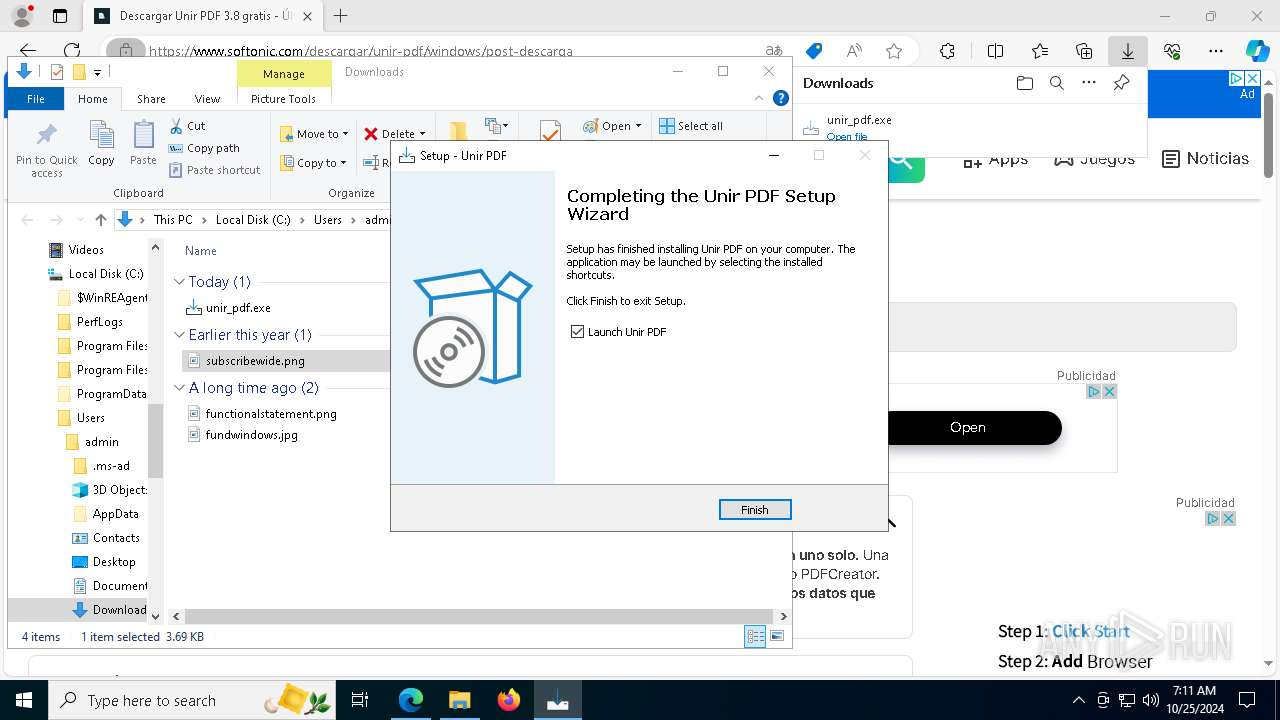1280x720 pixels.
Task: Open a new Edge tab
Action: pyautogui.click(x=341, y=16)
